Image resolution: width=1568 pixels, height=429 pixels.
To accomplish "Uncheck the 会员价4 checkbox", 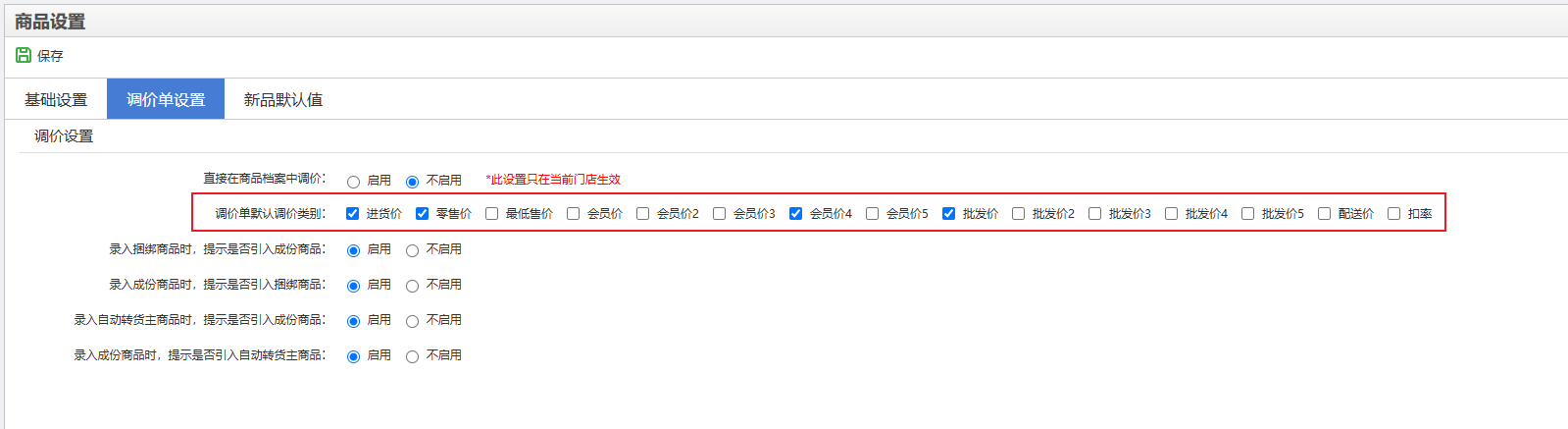I will click(x=795, y=213).
